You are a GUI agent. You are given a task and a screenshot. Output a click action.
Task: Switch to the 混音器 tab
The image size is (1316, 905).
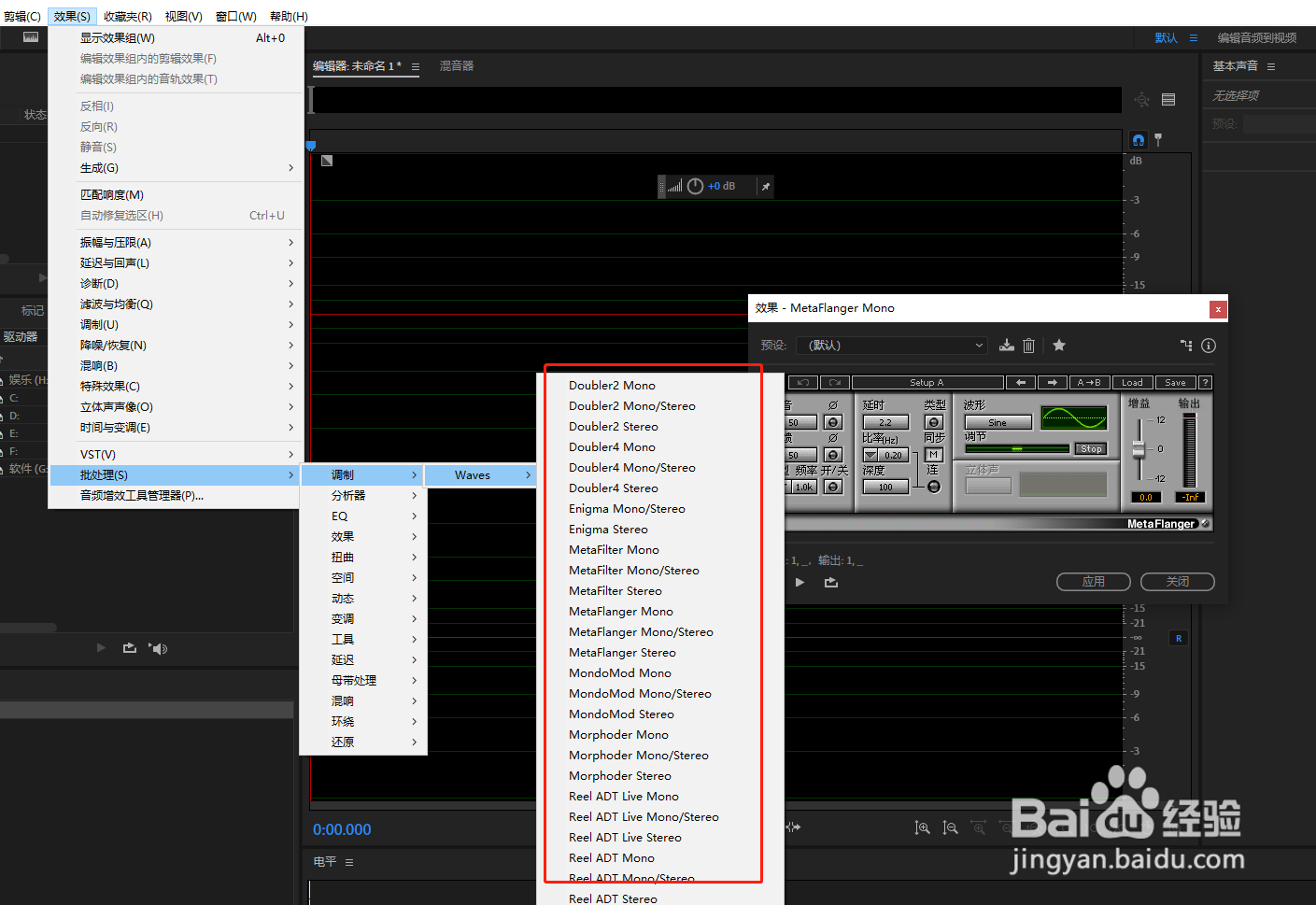pos(457,66)
